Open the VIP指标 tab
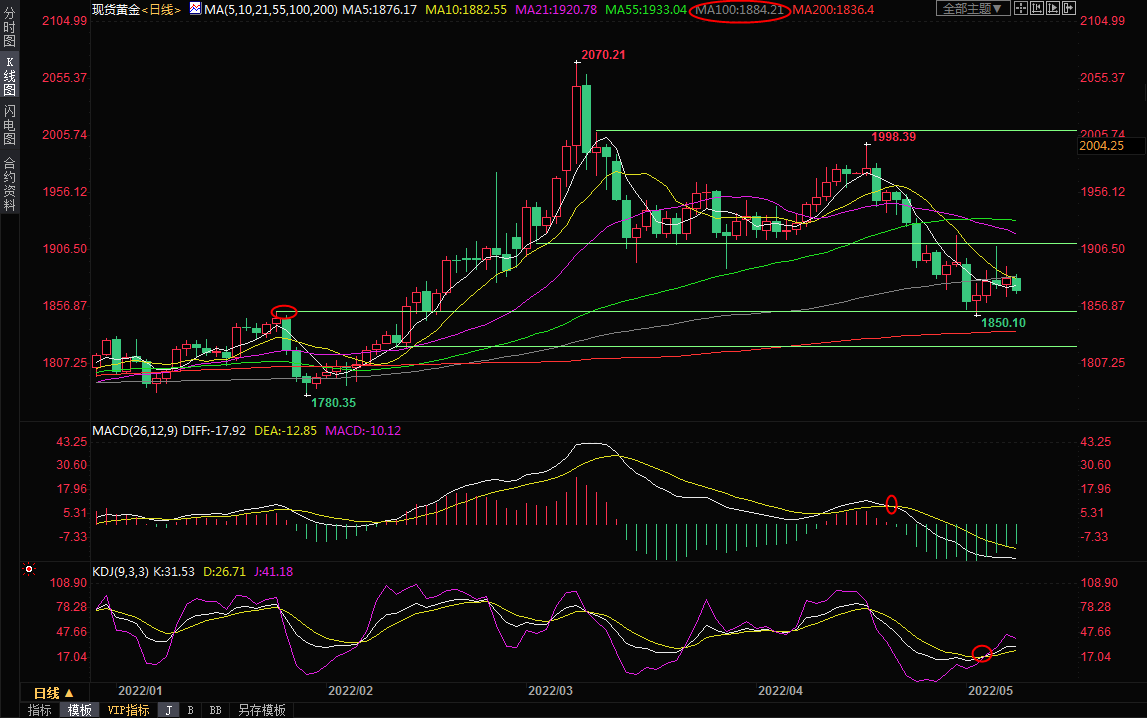The image size is (1147, 718). point(128,710)
